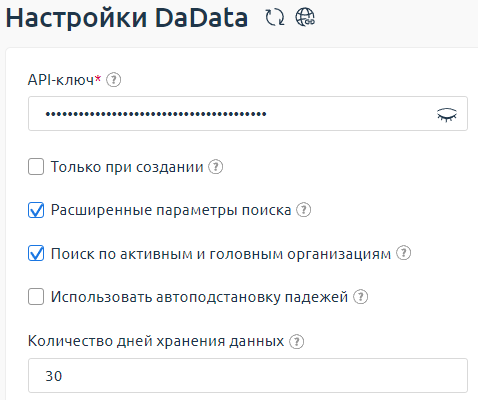This screenshot has width=478, height=400.
Task: Click the Использовать автоподстановку падежей label text
Action: click(199, 297)
